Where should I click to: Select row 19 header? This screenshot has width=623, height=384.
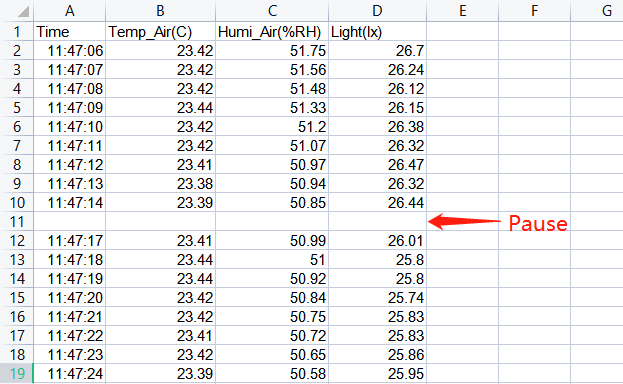[17, 374]
